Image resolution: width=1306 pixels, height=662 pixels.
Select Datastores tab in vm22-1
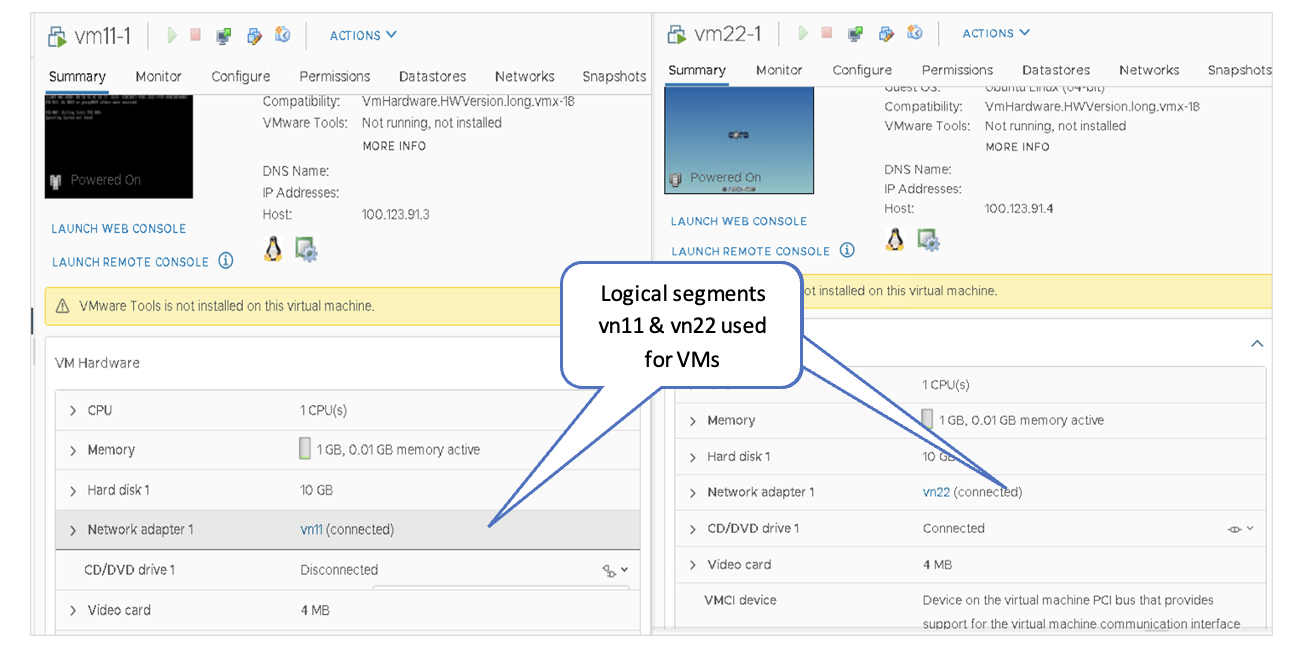1056,70
